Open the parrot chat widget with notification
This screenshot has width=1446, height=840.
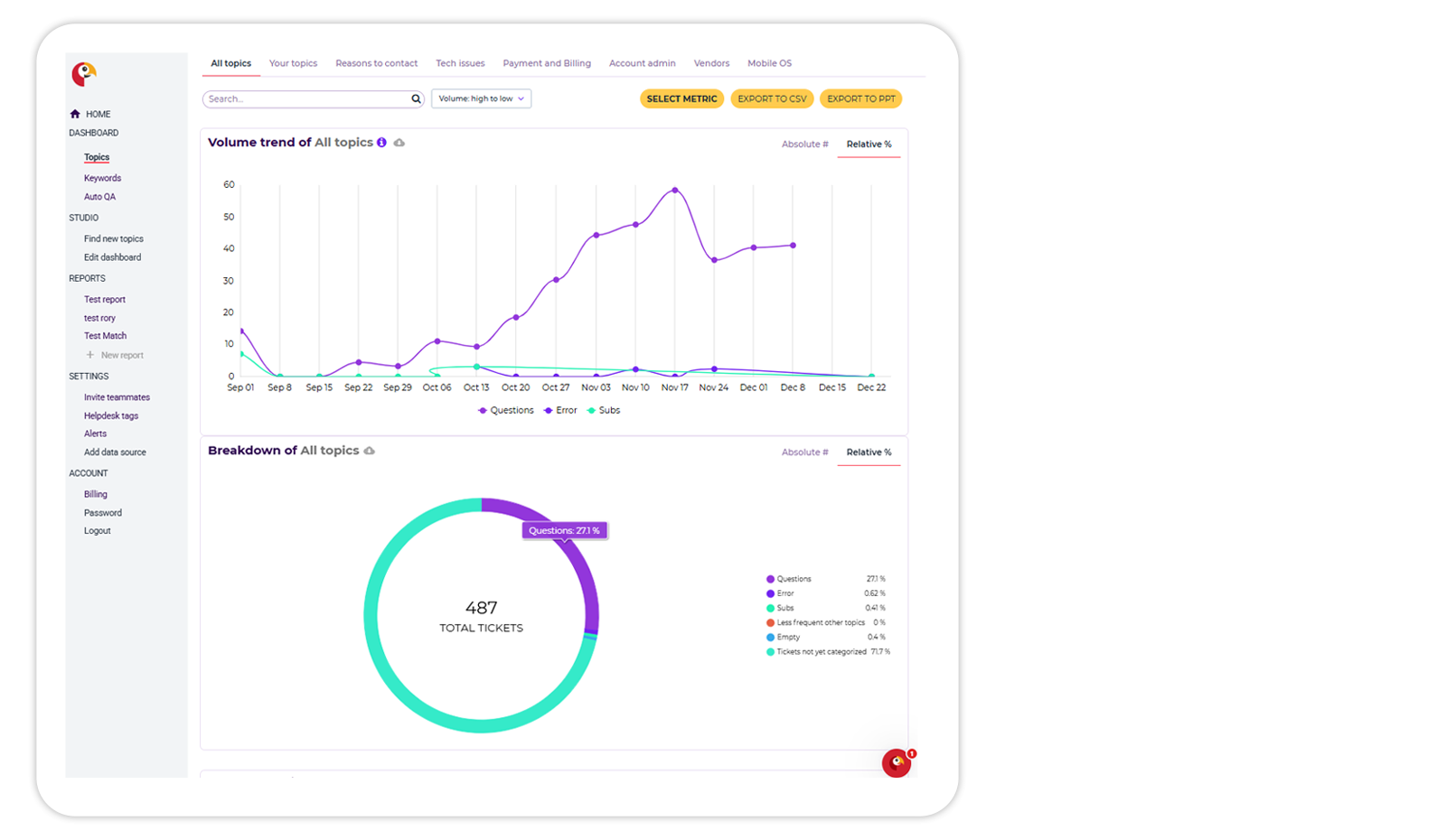[897, 763]
